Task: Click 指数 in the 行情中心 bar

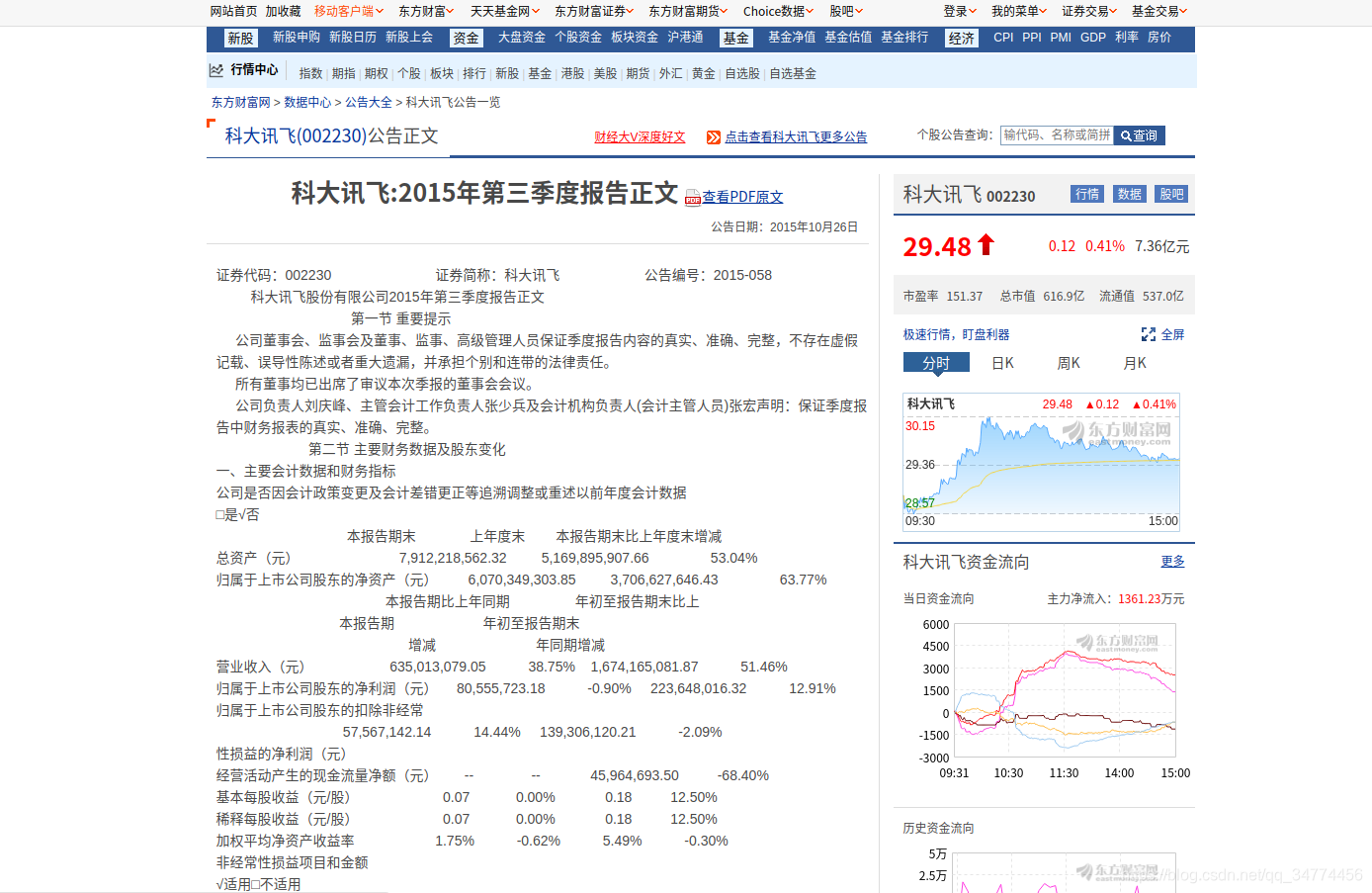Action: coord(310,73)
